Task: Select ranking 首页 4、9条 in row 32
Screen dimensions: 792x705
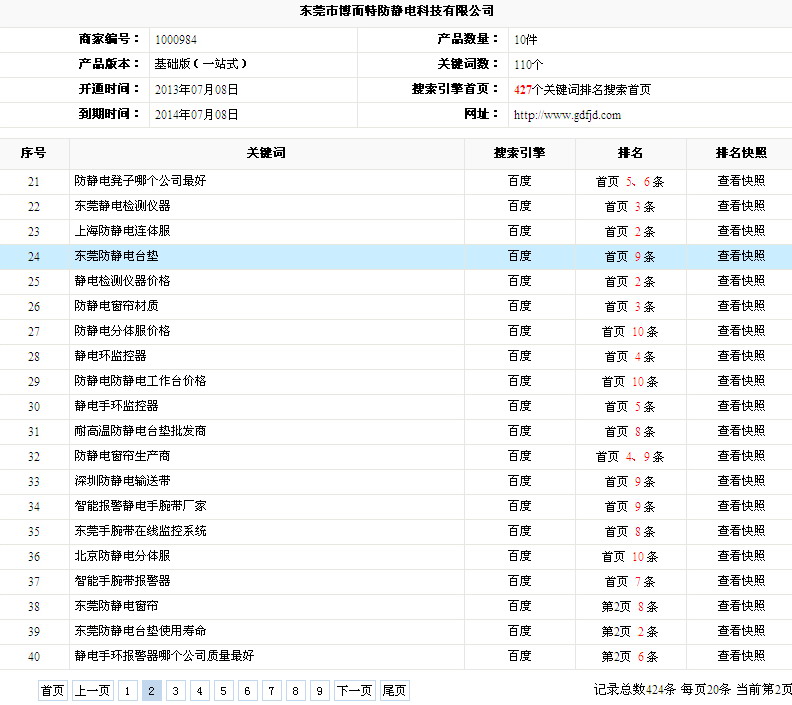Action: [630, 457]
